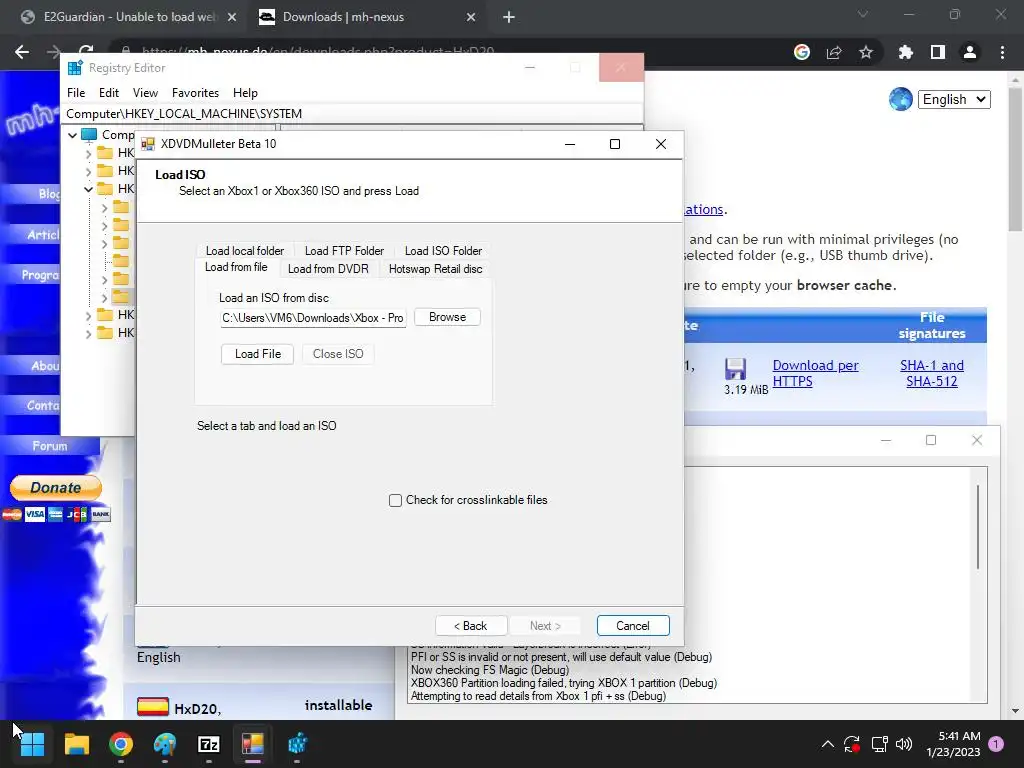Open Chrome three-dot menu
The image size is (1024, 768).
(x=1002, y=52)
